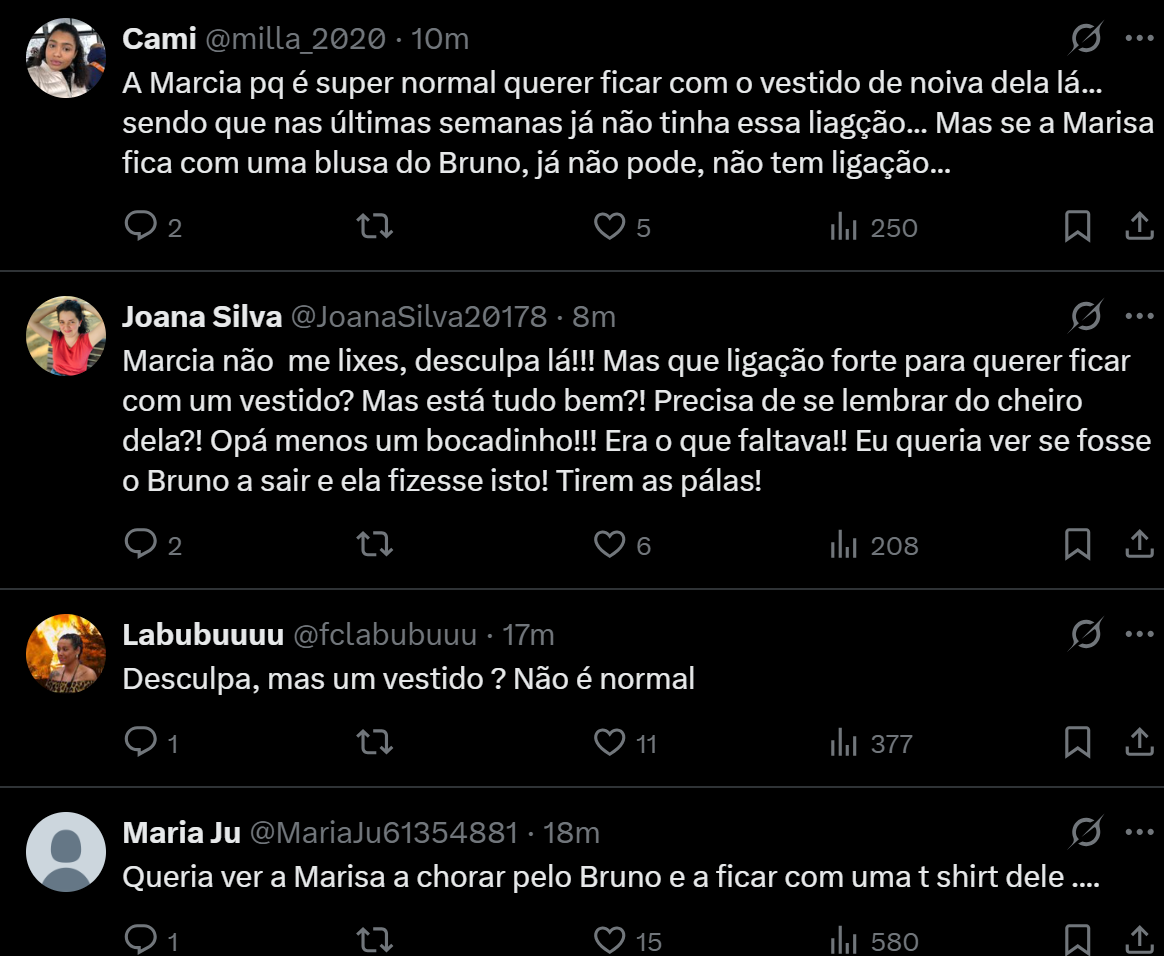The width and height of the screenshot is (1164, 956).
Task: Click Maria Ju's profile picture
Action: point(65,851)
